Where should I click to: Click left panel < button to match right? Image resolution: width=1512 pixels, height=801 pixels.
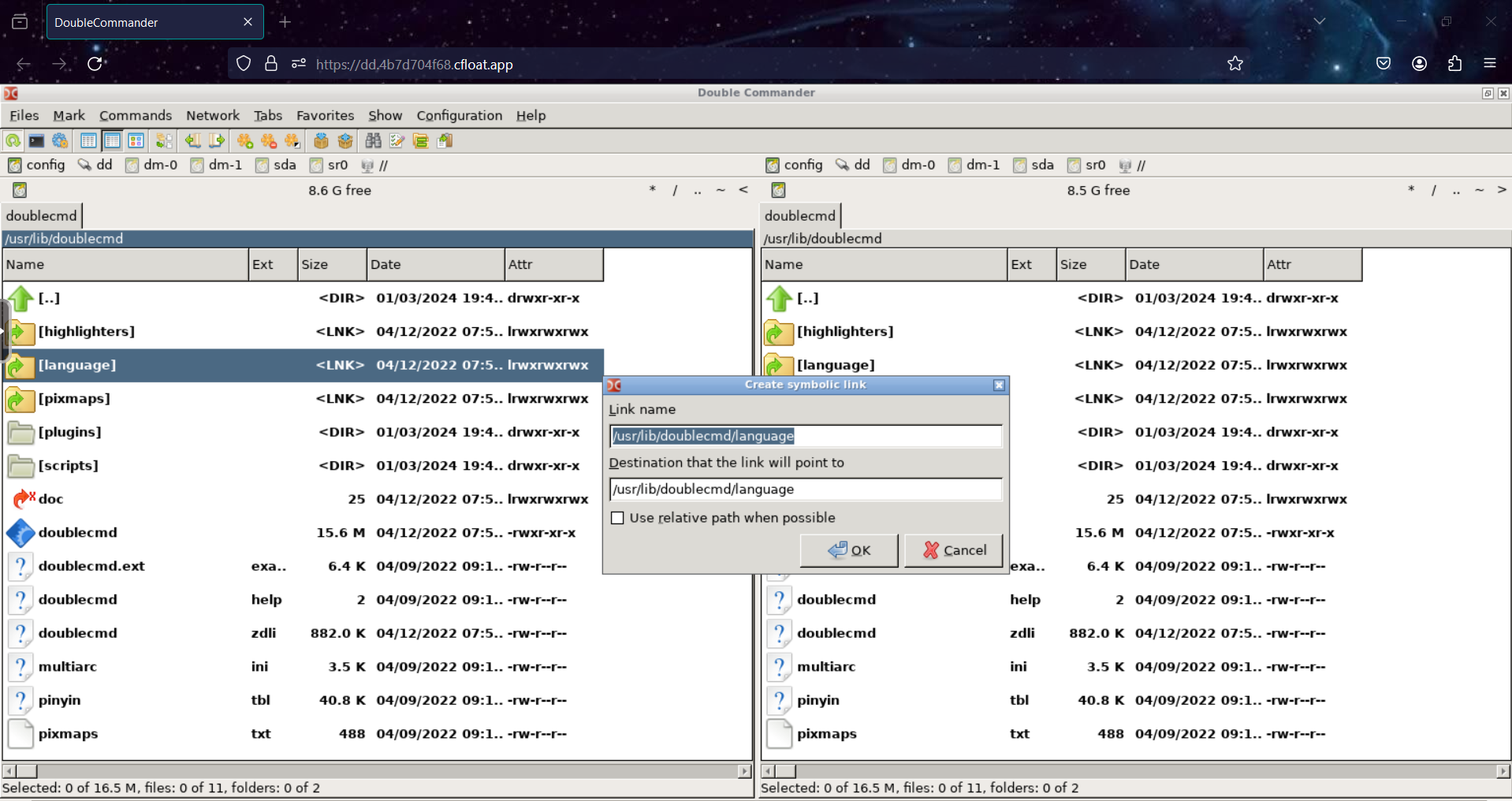pyautogui.click(x=743, y=190)
